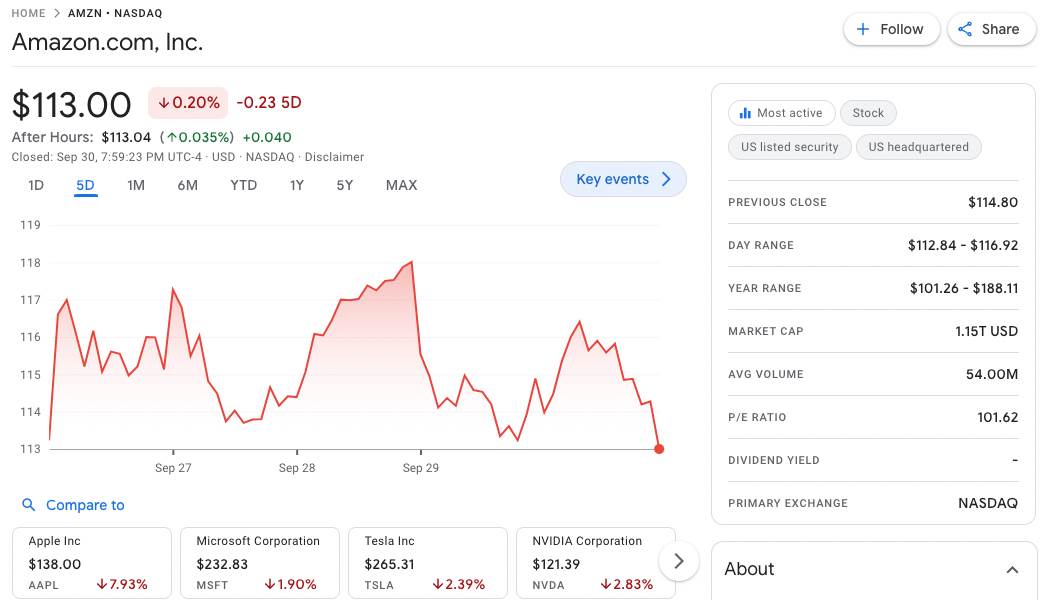Click the magnifying glass beside Compare to
Viewport: 1044px width, 600px height.
coord(29,505)
